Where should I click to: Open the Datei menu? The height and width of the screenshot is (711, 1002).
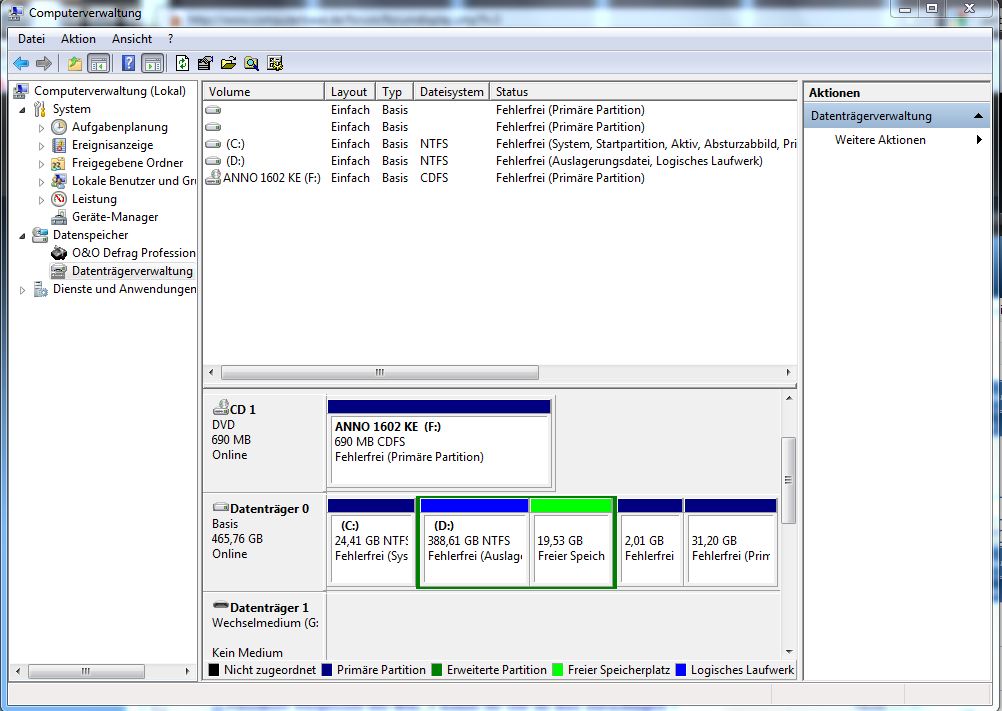[31, 39]
